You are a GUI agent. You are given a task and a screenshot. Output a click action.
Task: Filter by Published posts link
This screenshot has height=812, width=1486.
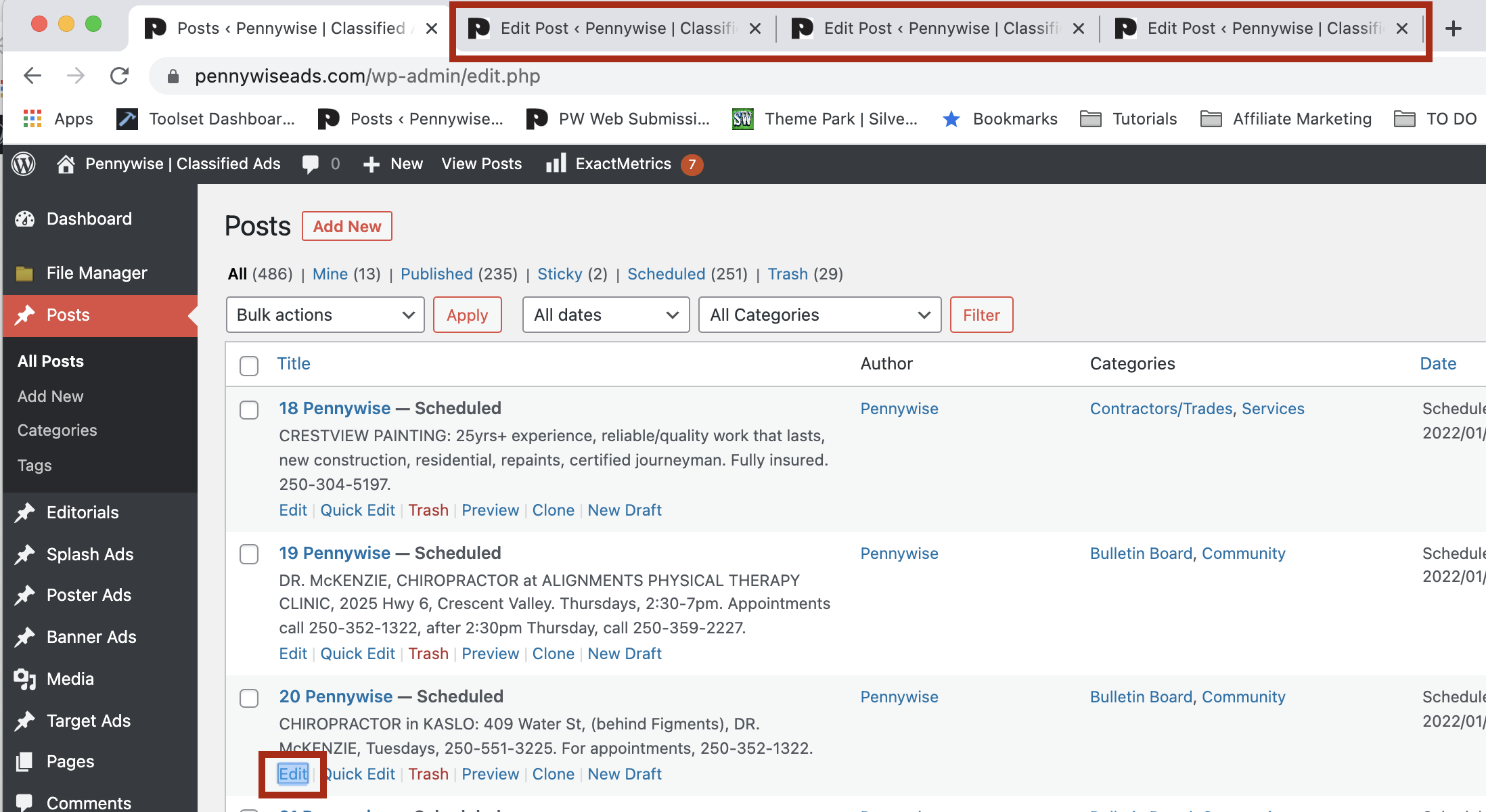[436, 274]
